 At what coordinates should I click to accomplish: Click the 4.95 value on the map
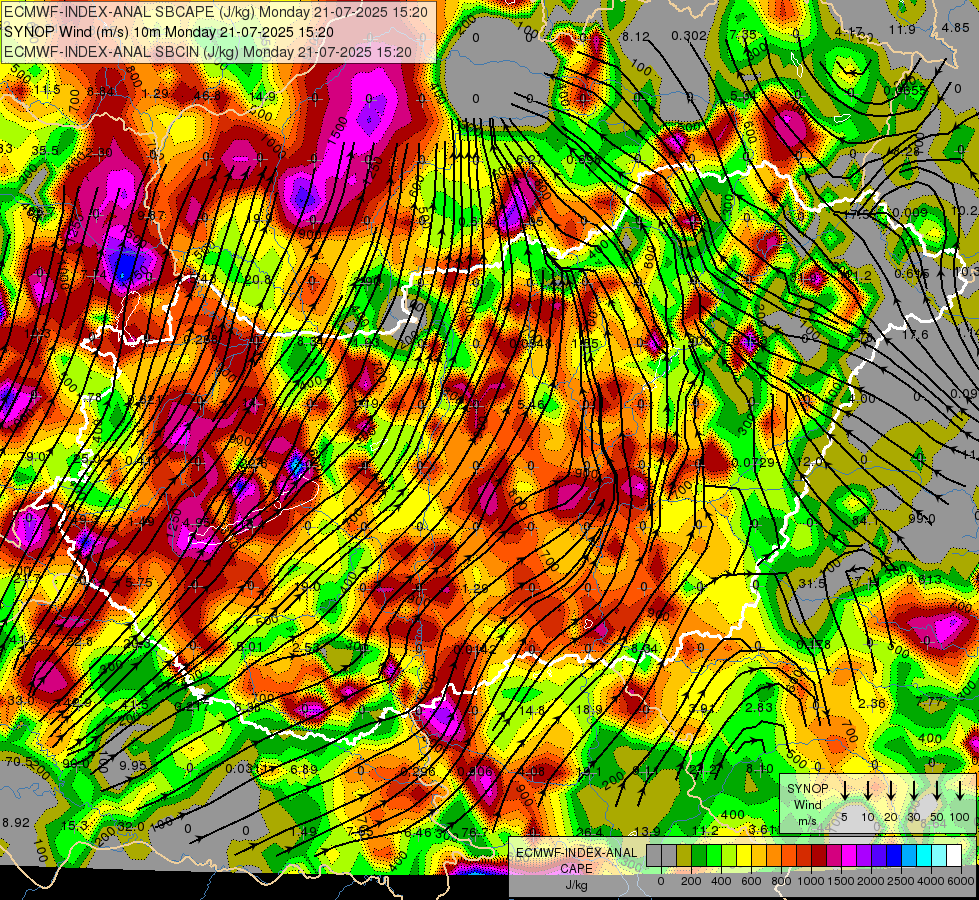197,522
